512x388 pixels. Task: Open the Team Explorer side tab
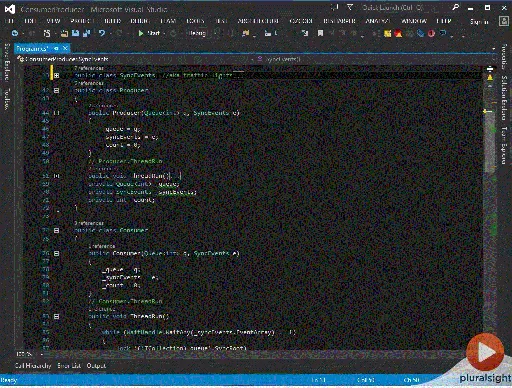504,145
